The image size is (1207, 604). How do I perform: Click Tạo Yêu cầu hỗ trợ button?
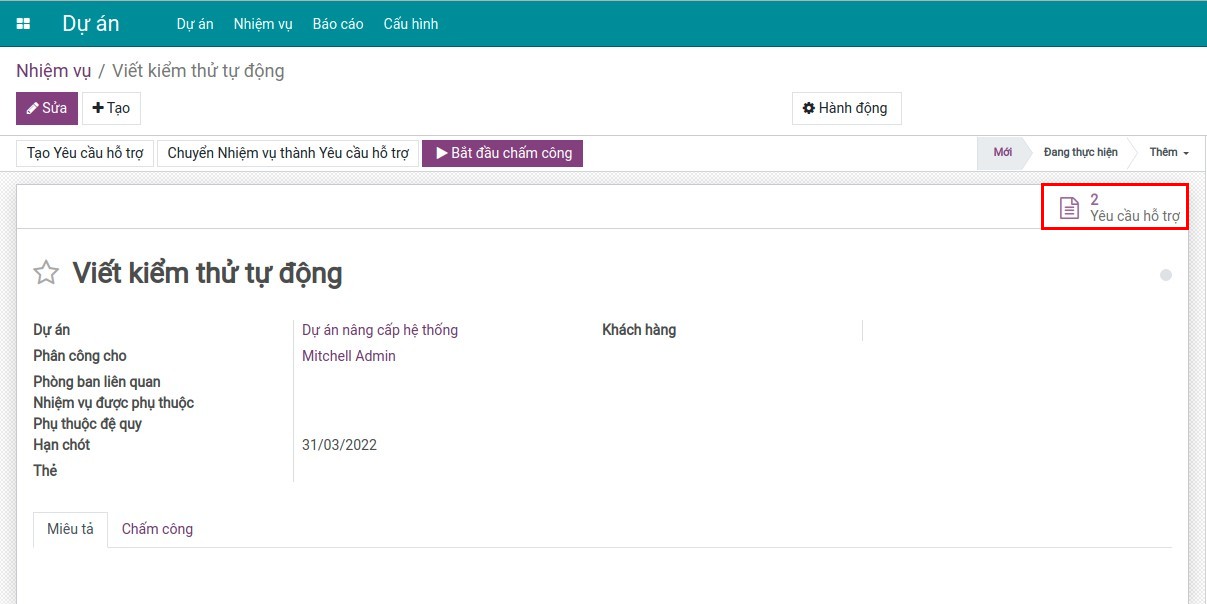coord(85,153)
